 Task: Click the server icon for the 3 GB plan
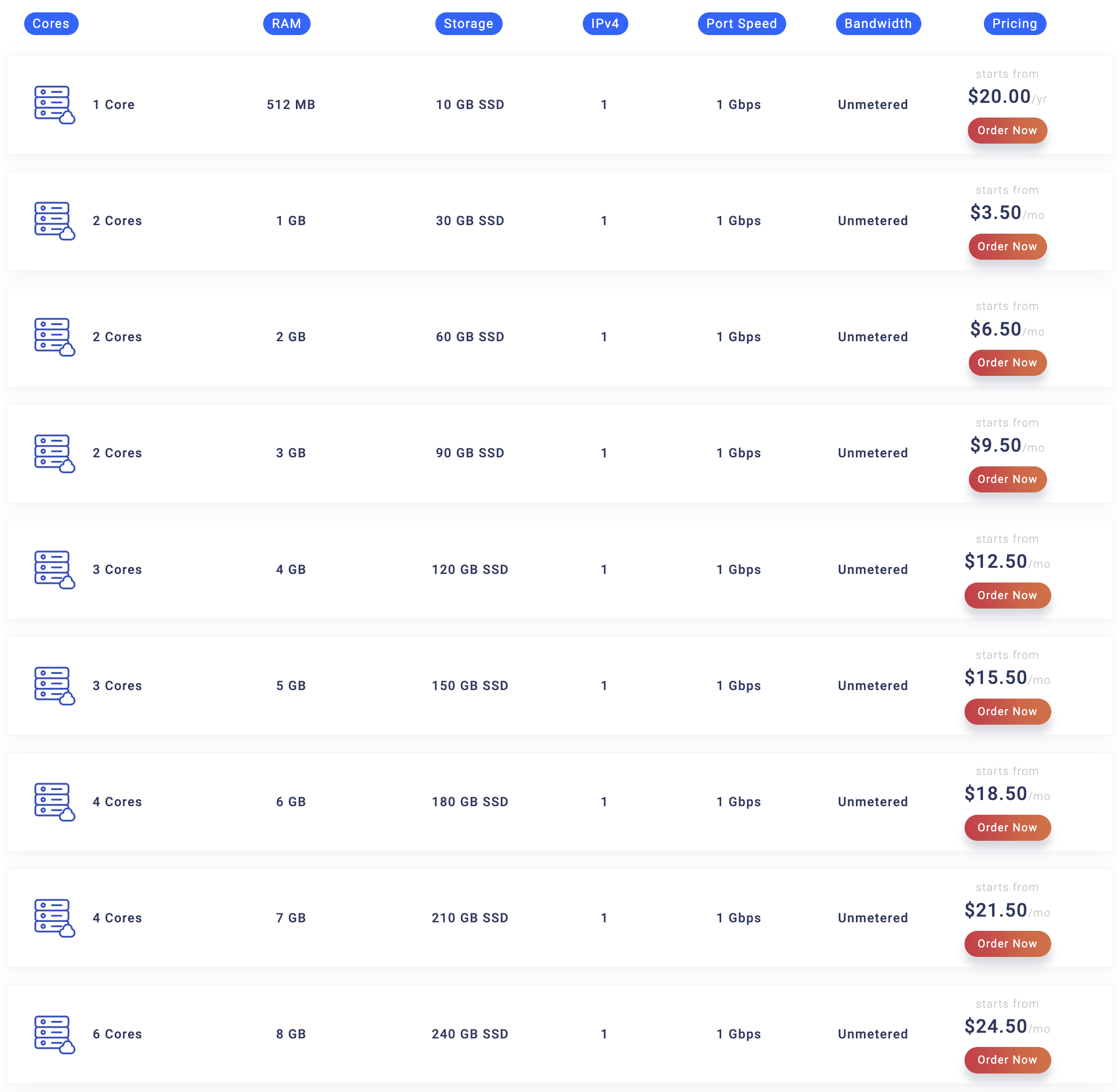tap(55, 454)
